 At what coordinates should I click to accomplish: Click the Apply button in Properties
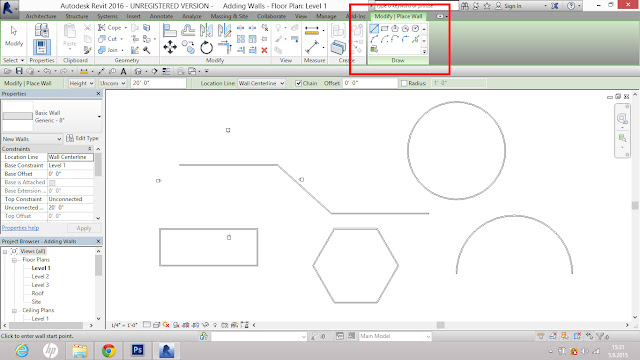[x=84, y=228]
